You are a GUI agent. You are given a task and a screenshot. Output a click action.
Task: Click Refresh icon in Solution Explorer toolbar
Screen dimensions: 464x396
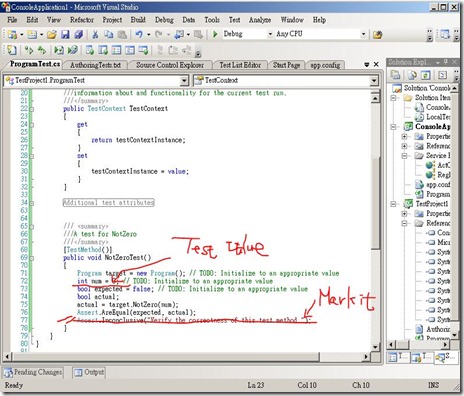[426, 75]
